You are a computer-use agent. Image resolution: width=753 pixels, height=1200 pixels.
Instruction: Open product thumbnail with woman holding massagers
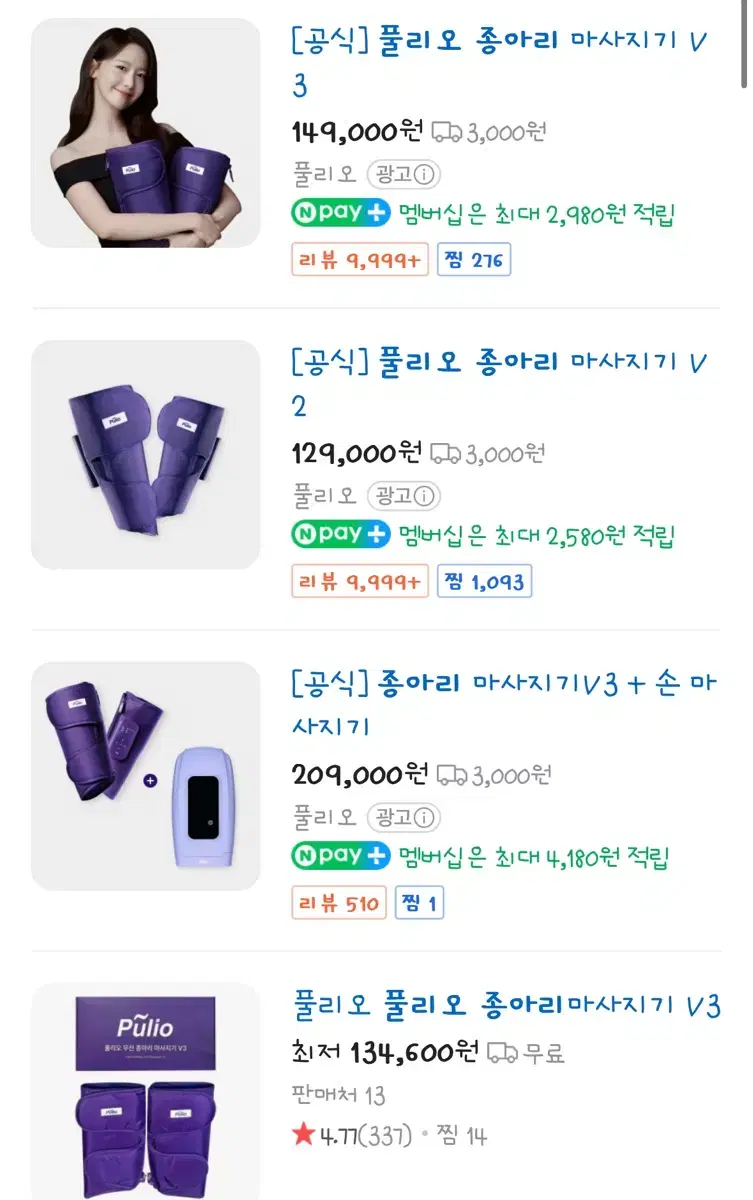(146, 133)
